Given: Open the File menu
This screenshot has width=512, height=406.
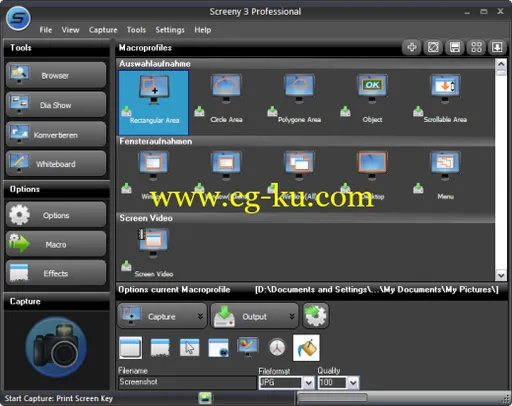Looking at the screenshot, I should (x=46, y=30).
